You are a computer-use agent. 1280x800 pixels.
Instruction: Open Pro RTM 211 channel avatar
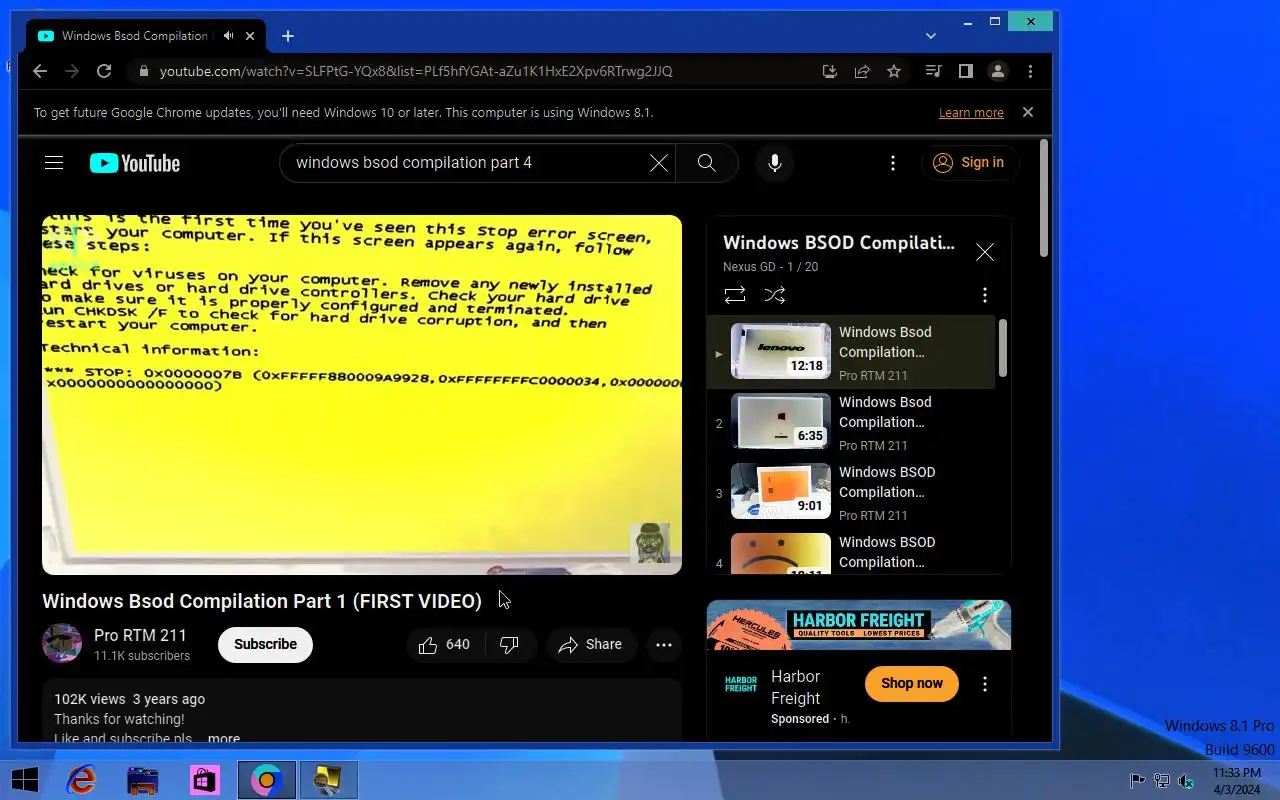tap(62, 644)
